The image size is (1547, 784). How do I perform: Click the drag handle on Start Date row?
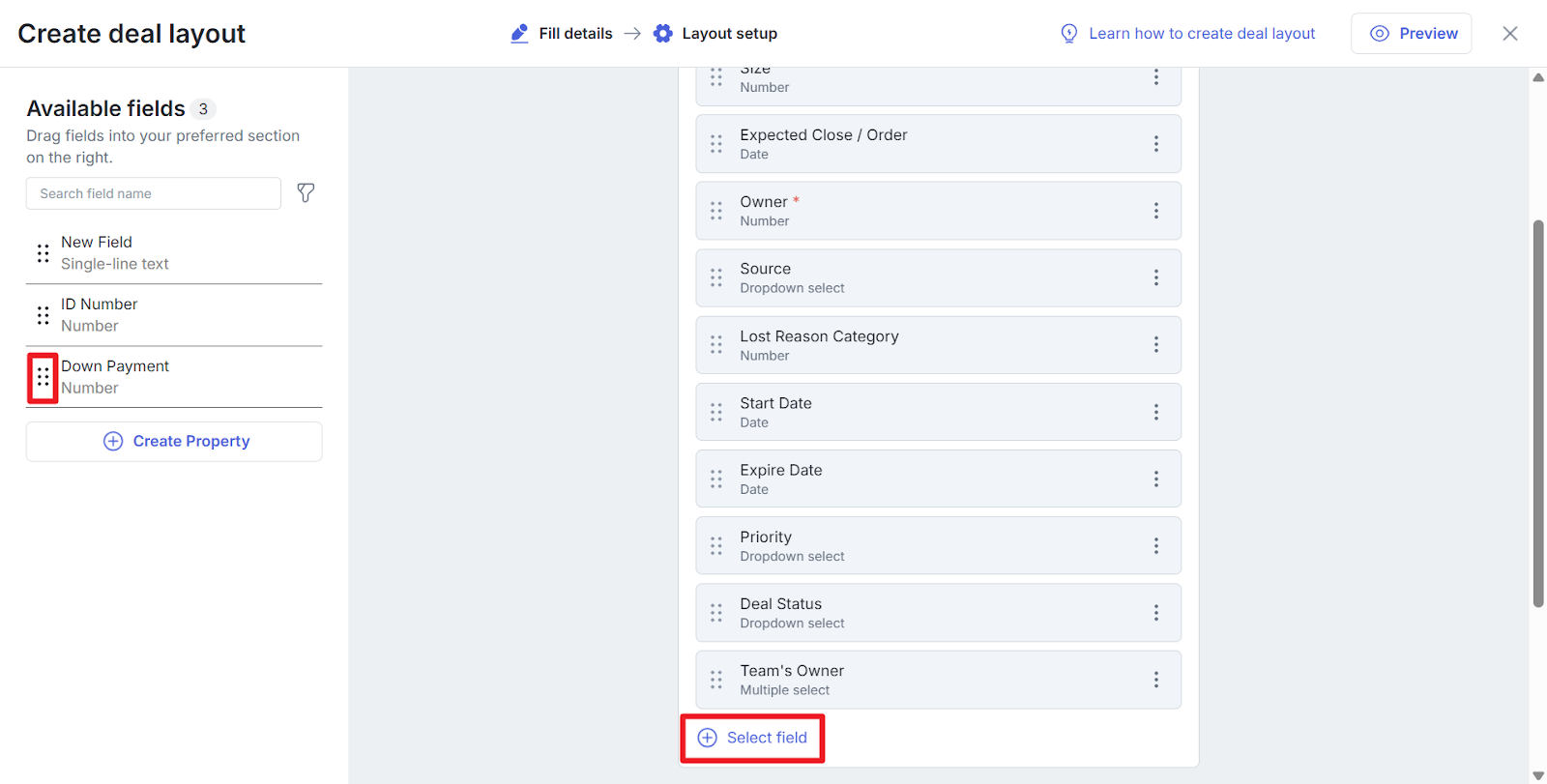[x=716, y=412]
